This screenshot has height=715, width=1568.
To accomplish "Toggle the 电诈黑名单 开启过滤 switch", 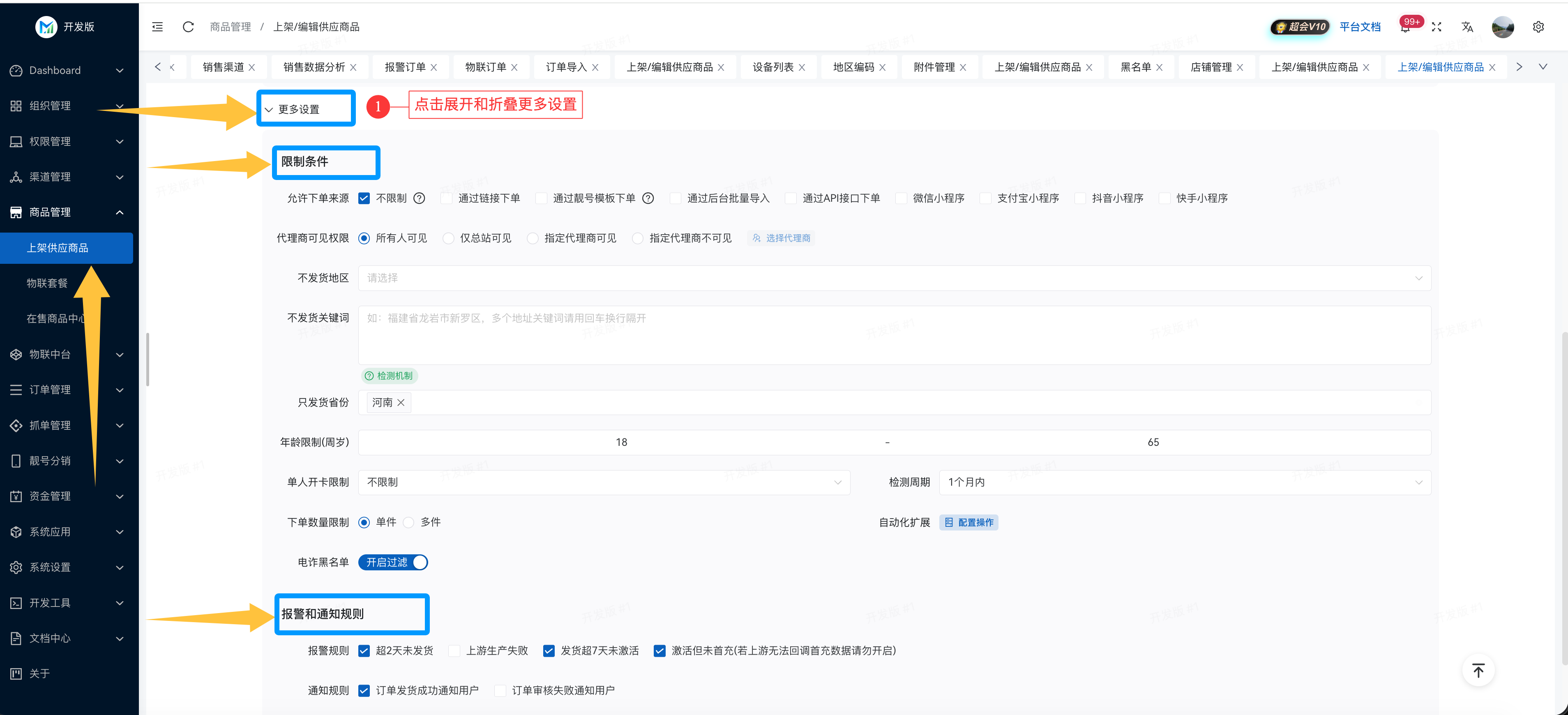I will tap(393, 562).
